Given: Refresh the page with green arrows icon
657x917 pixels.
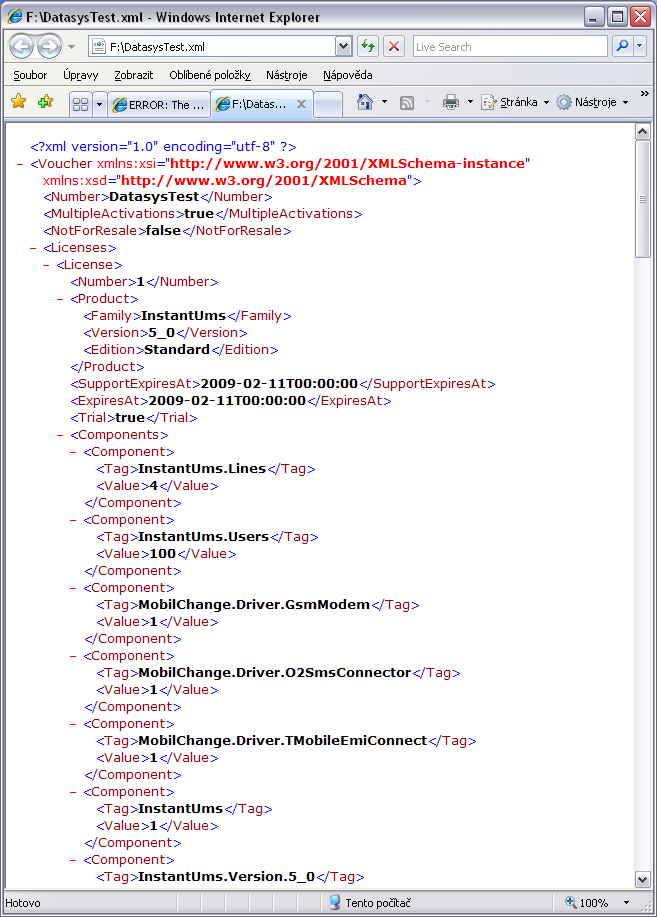Looking at the screenshot, I should [368, 46].
